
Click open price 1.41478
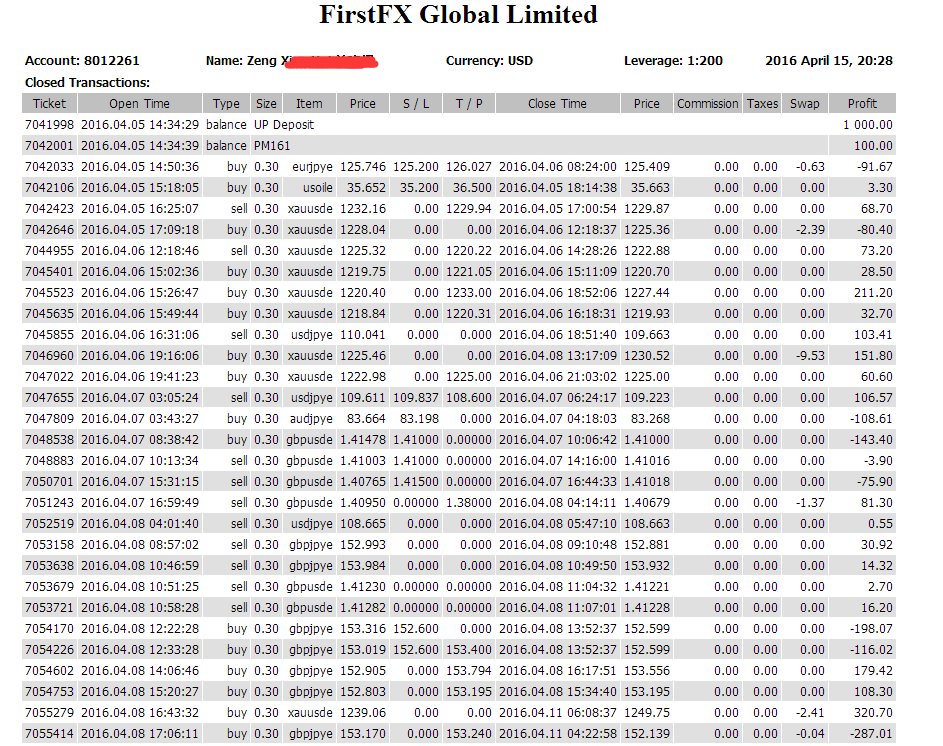click(363, 440)
